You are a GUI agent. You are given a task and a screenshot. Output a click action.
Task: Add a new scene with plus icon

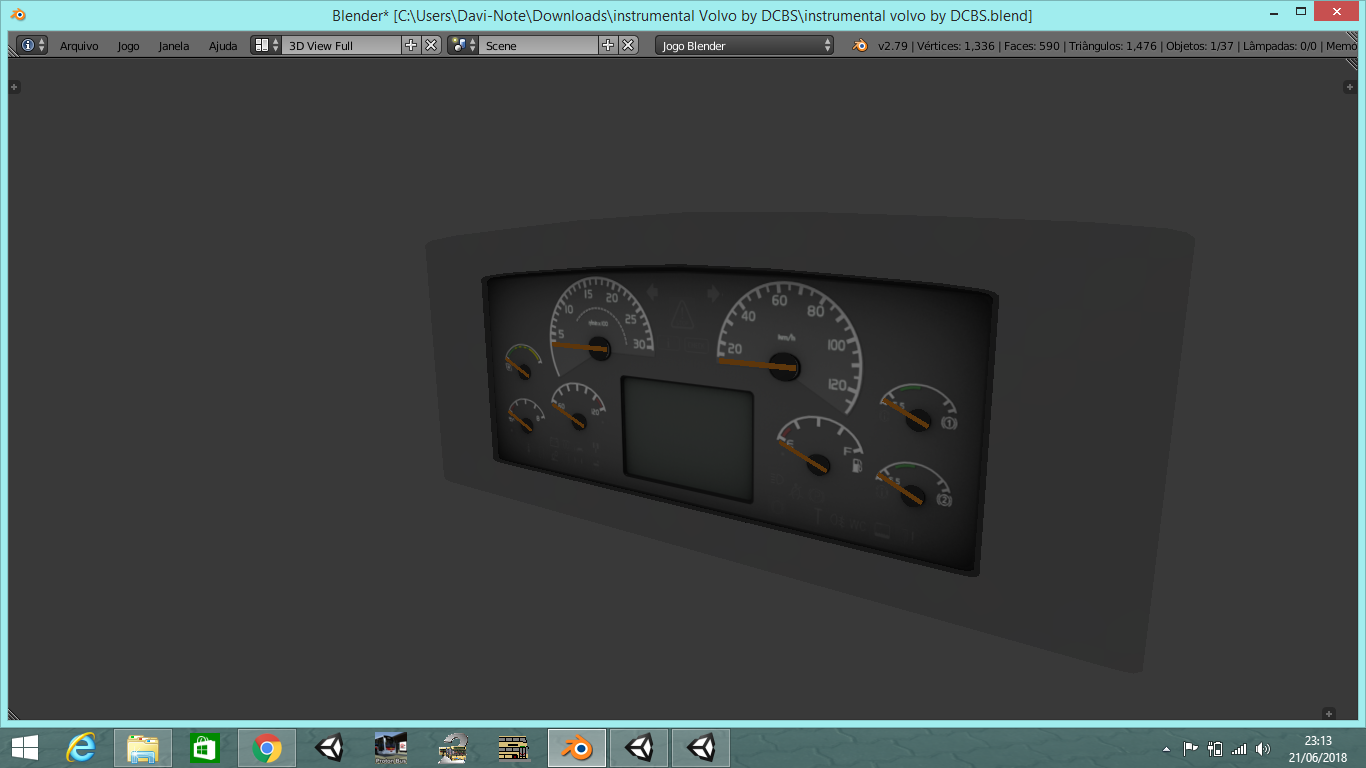point(608,45)
